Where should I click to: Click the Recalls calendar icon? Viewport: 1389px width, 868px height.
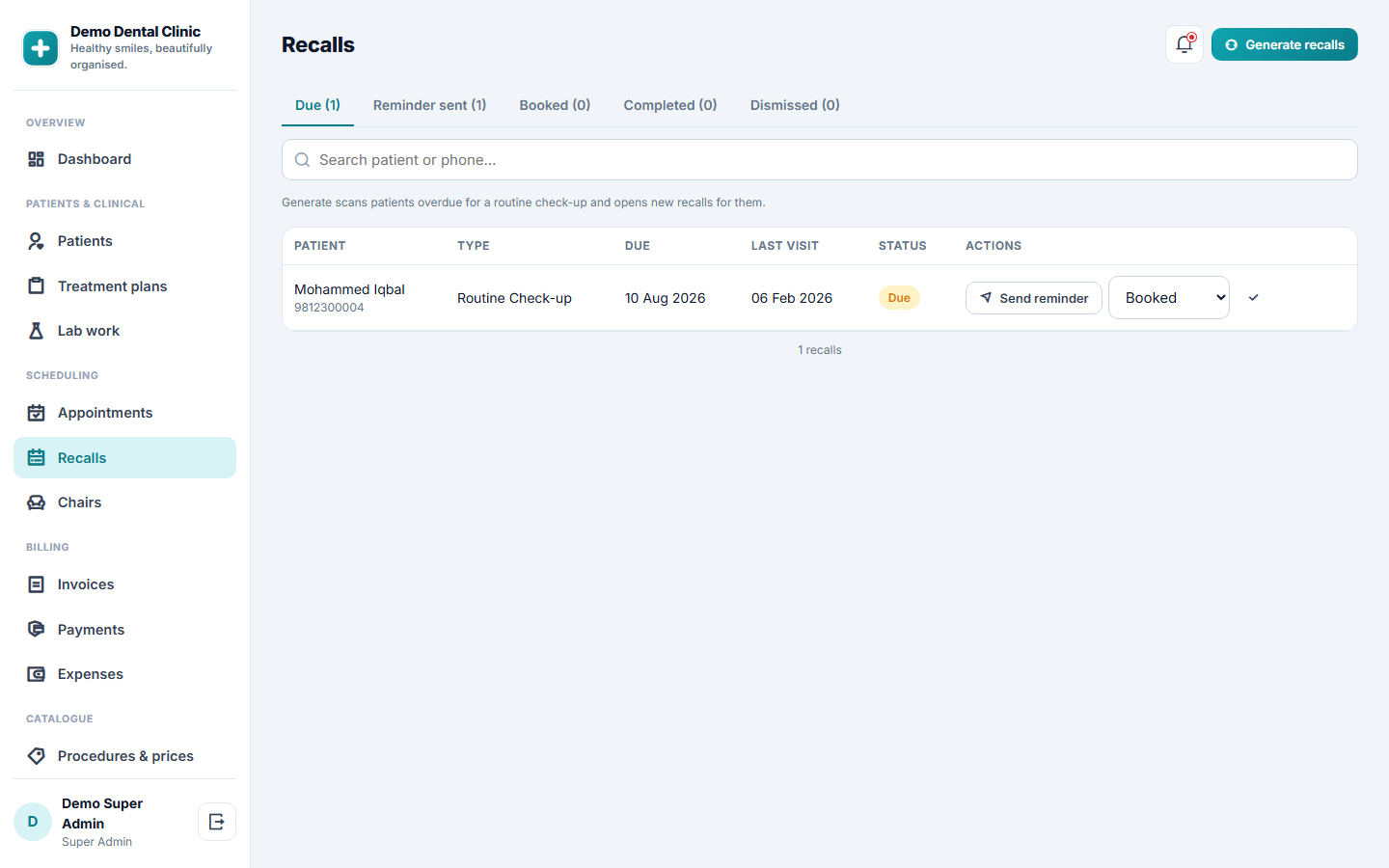[36, 458]
